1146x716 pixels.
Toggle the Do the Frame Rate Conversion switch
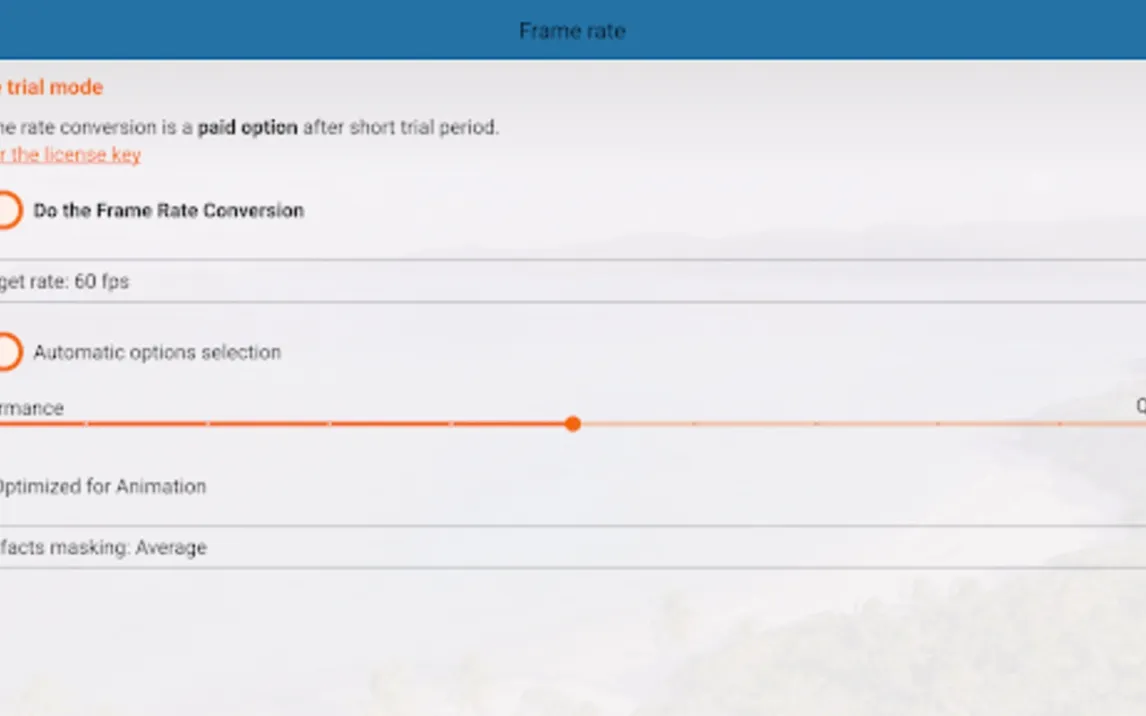[x=8, y=211]
